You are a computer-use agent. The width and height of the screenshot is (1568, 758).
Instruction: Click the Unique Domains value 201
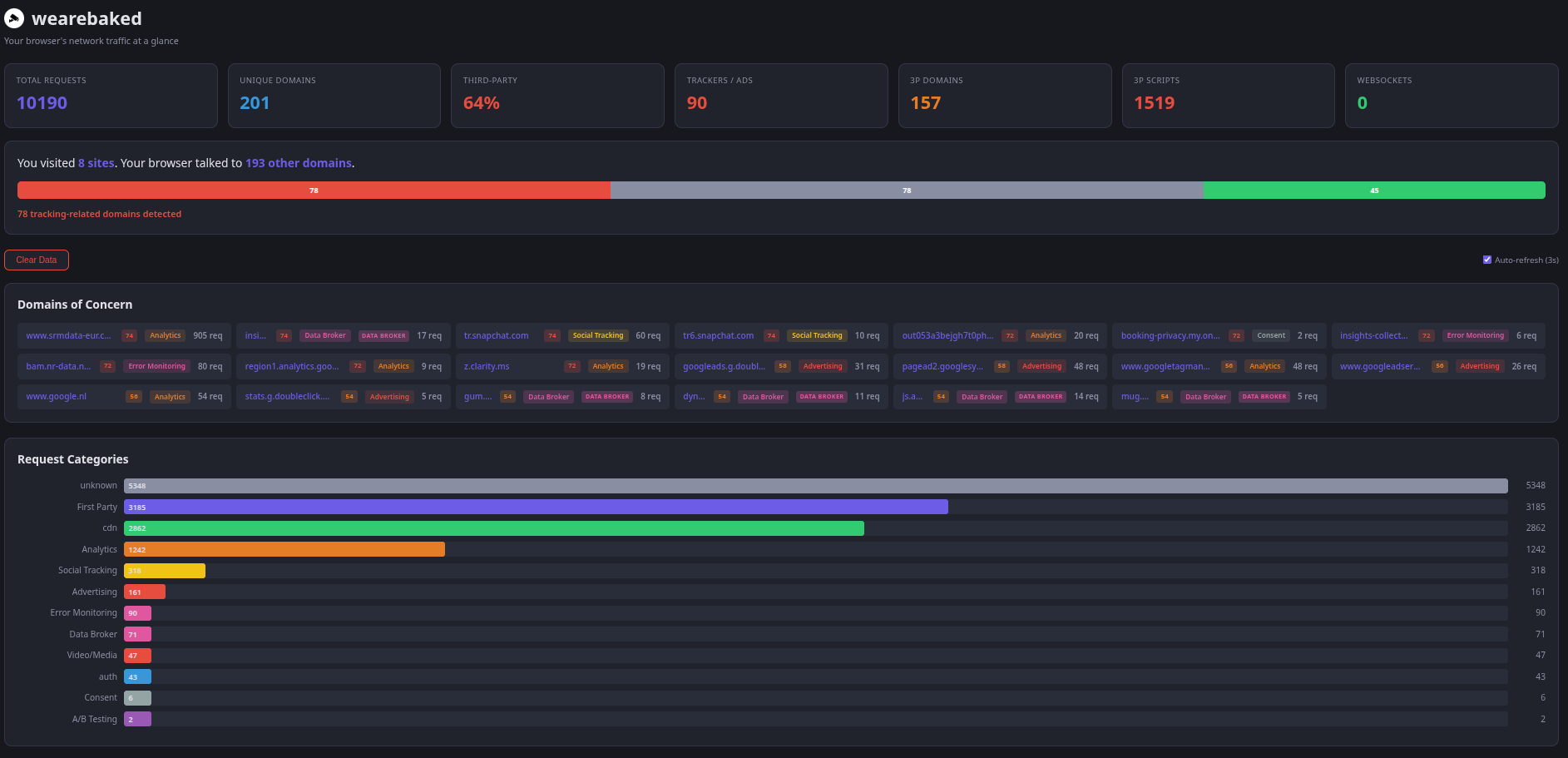pyautogui.click(x=255, y=103)
